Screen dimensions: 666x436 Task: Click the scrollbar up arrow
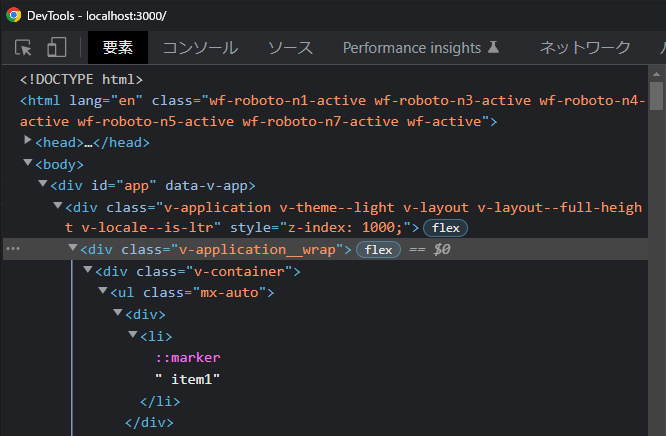click(x=657, y=74)
